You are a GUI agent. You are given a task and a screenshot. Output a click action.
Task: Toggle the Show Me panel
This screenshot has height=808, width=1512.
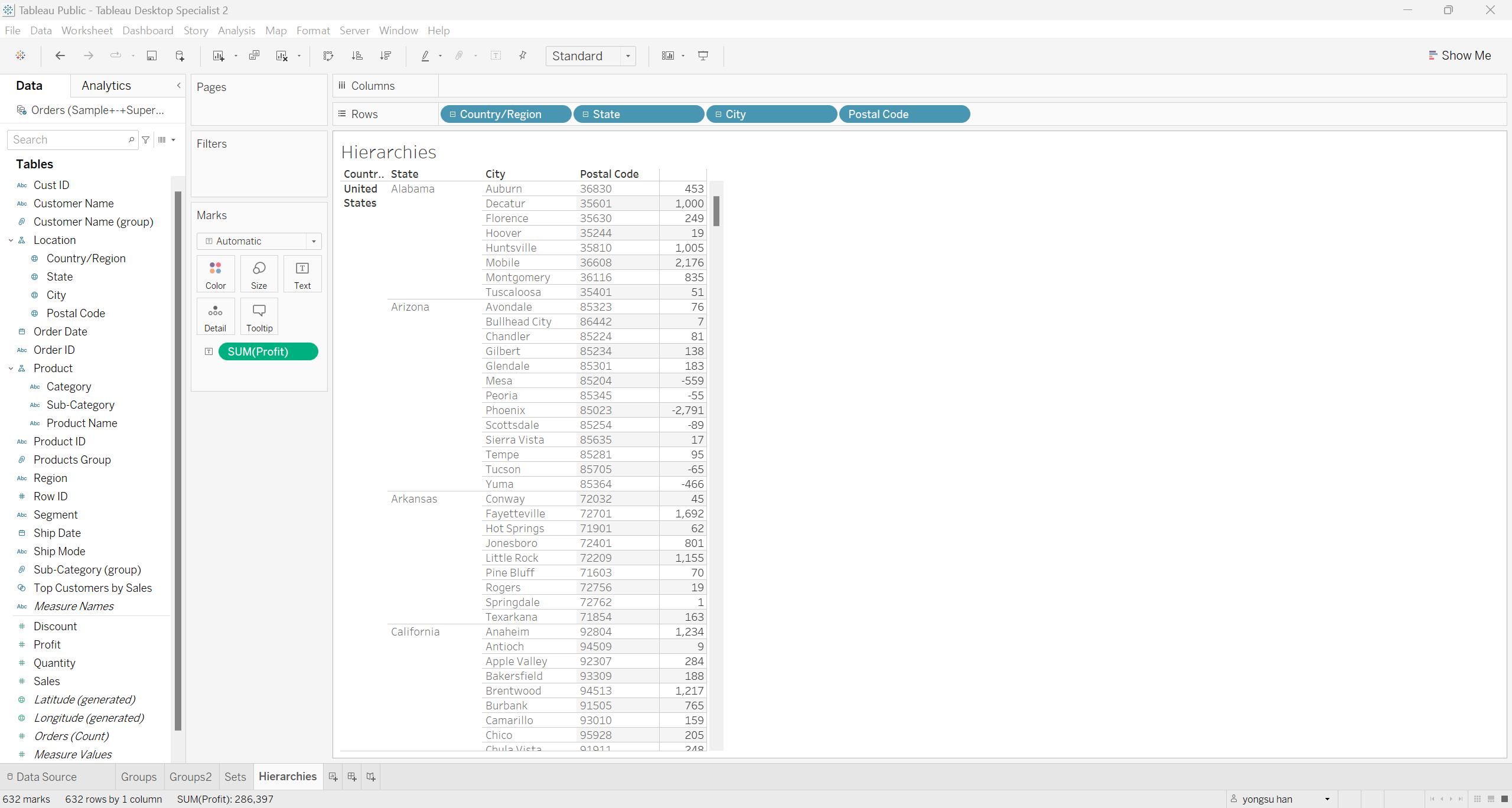click(x=1459, y=56)
